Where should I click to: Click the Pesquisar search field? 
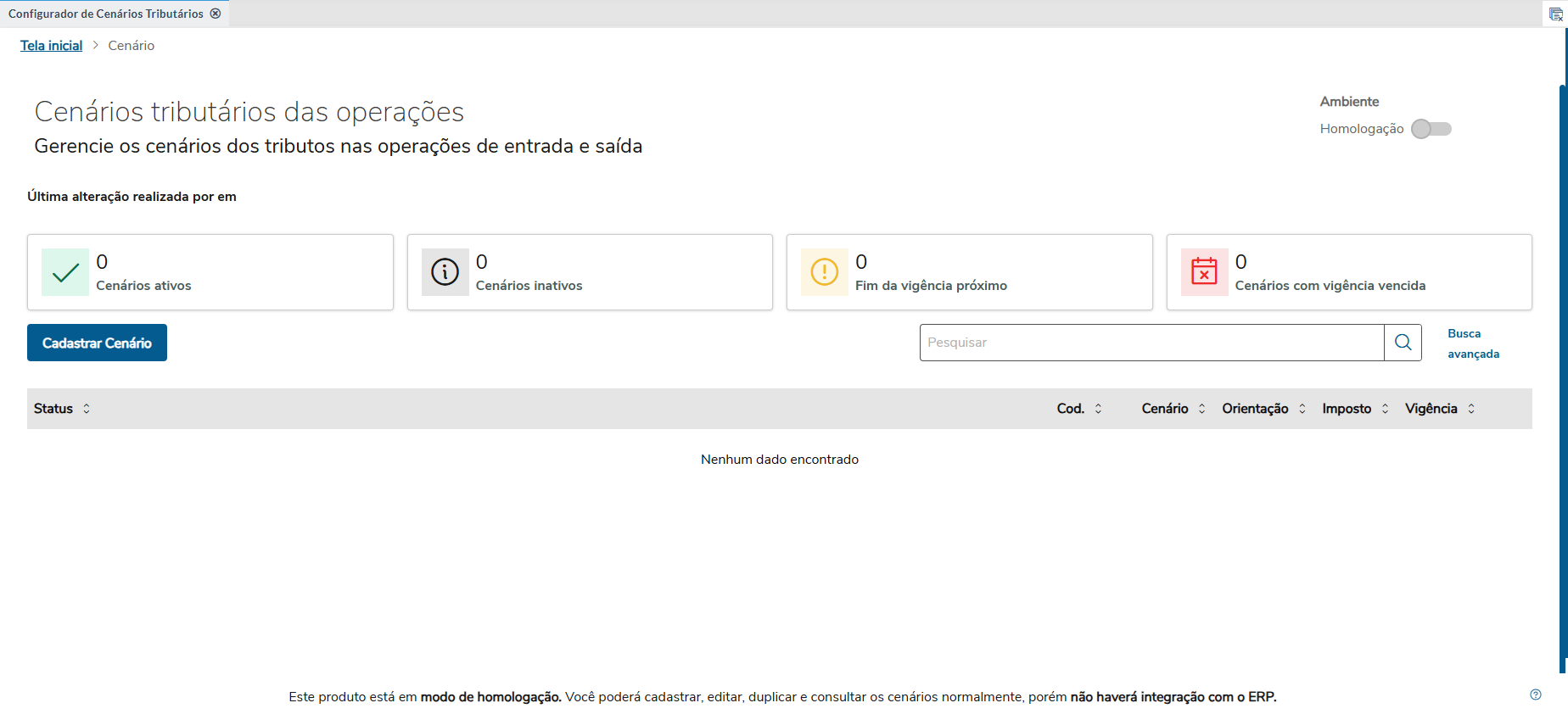(x=1151, y=343)
